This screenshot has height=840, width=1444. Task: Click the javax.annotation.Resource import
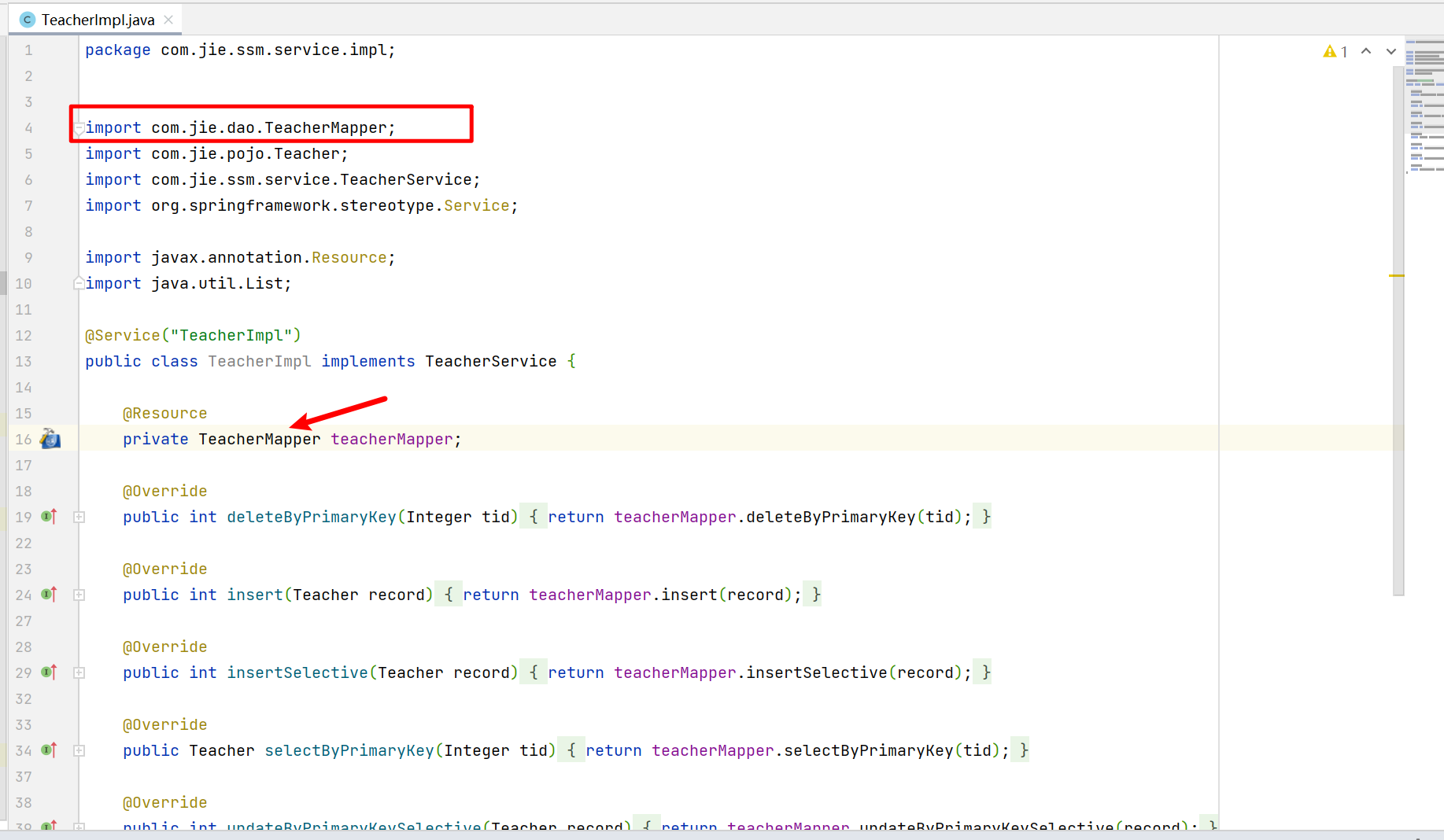[240, 257]
